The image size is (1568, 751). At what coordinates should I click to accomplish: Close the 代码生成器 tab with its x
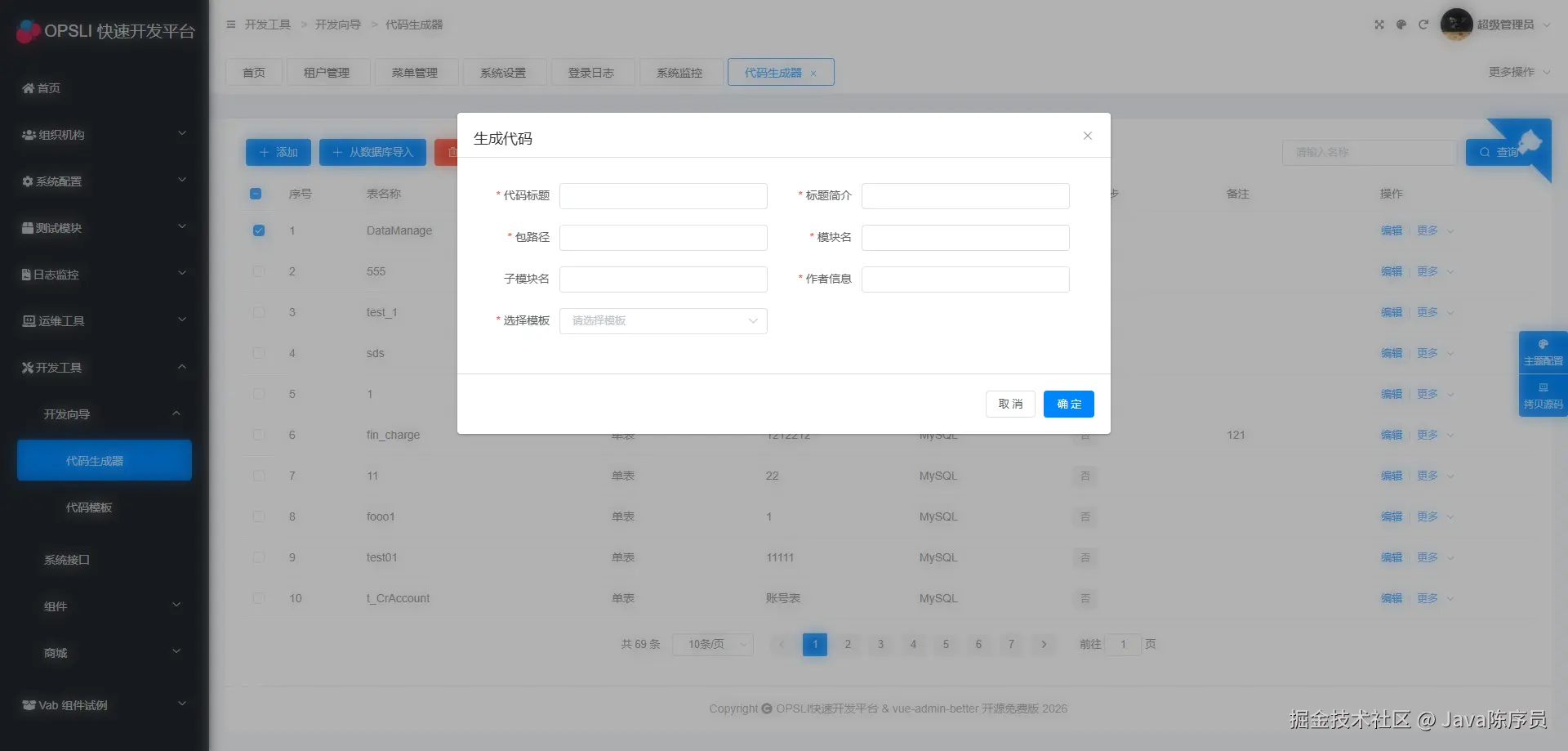pyautogui.click(x=813, y=74)
